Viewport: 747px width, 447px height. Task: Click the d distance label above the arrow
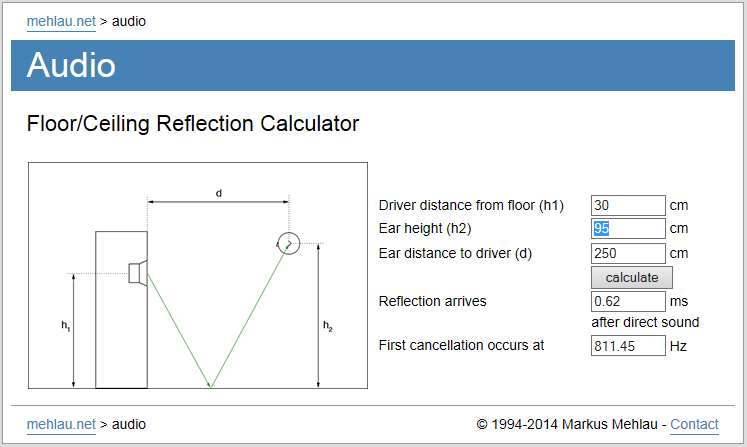[219, 193]
